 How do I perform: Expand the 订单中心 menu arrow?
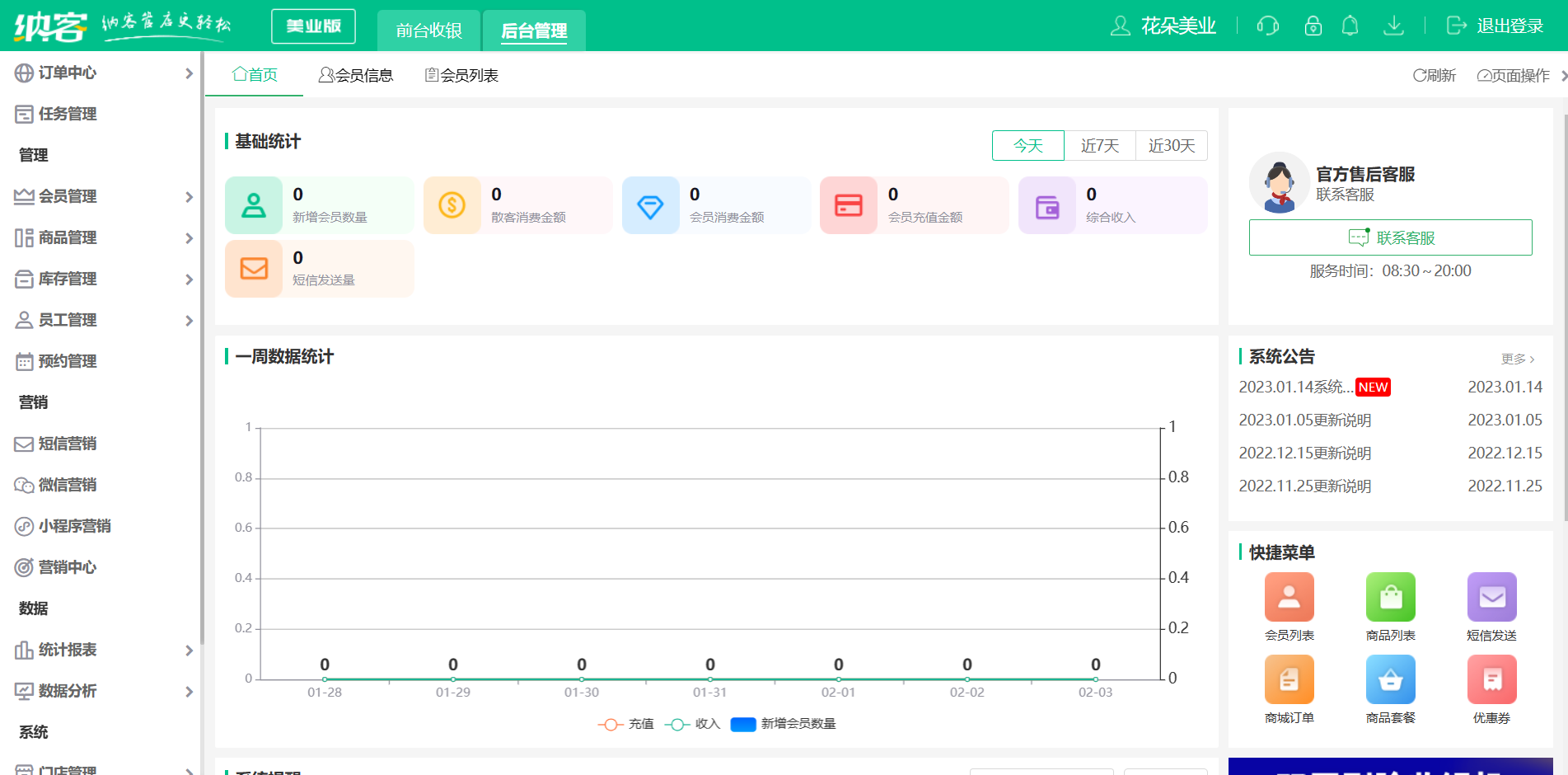click(x=189, y=73)
